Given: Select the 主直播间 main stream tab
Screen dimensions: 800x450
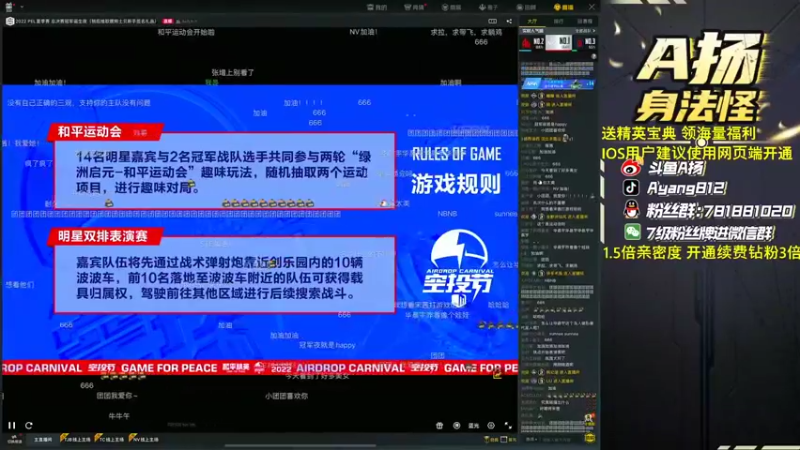Looking at the screenshot, I should (x=43, y=439).
